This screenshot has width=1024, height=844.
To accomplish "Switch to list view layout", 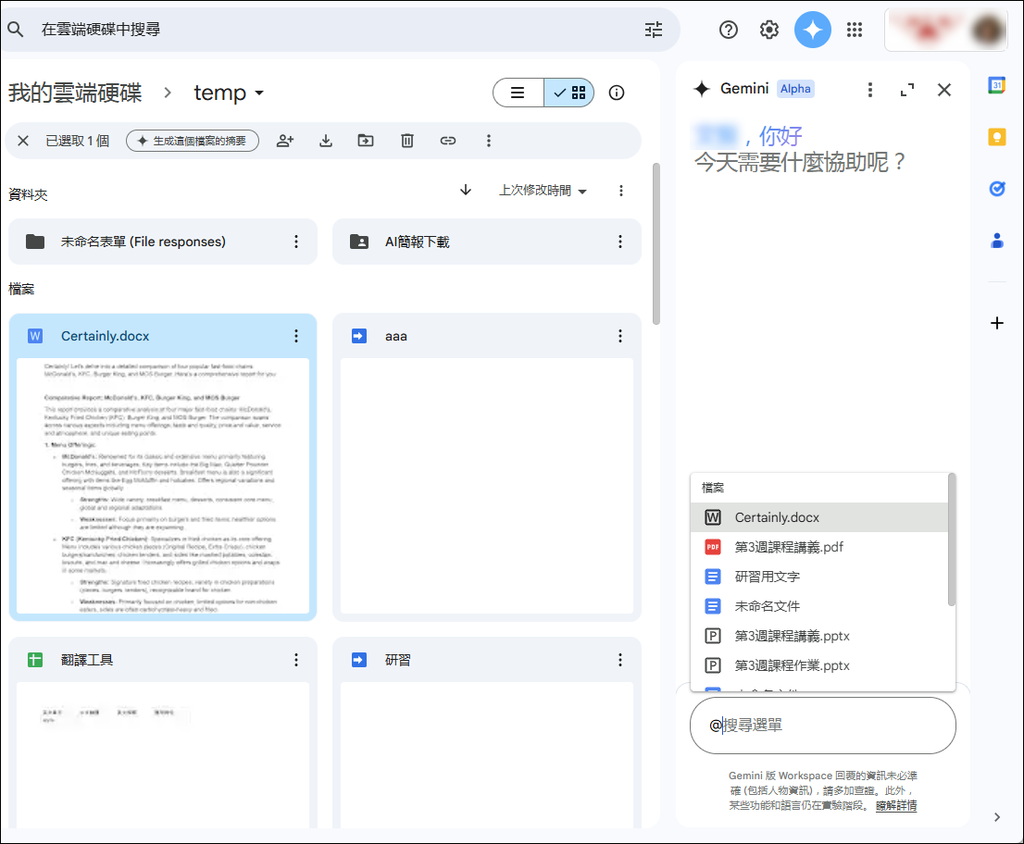I will pyautogui.click(x=518, y=93).
